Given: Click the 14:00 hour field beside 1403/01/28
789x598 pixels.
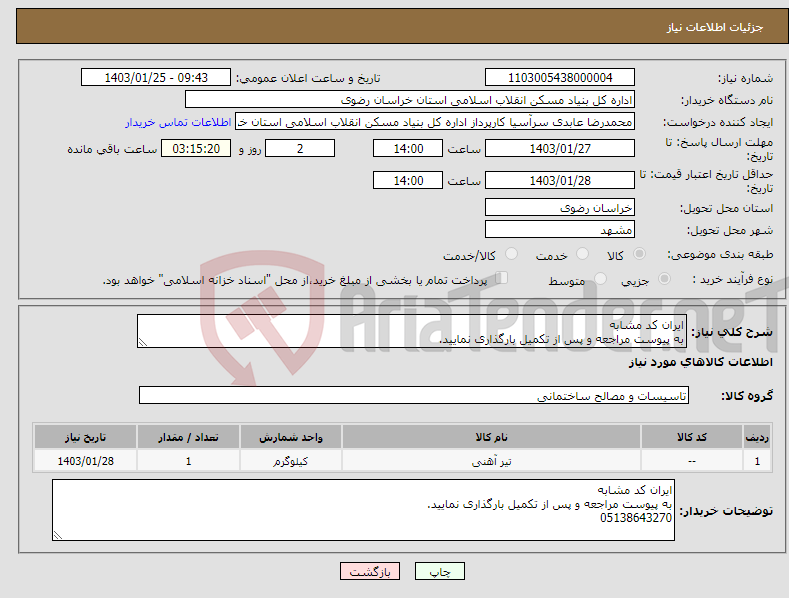Looking at the screenshot, I should point(408,180).
